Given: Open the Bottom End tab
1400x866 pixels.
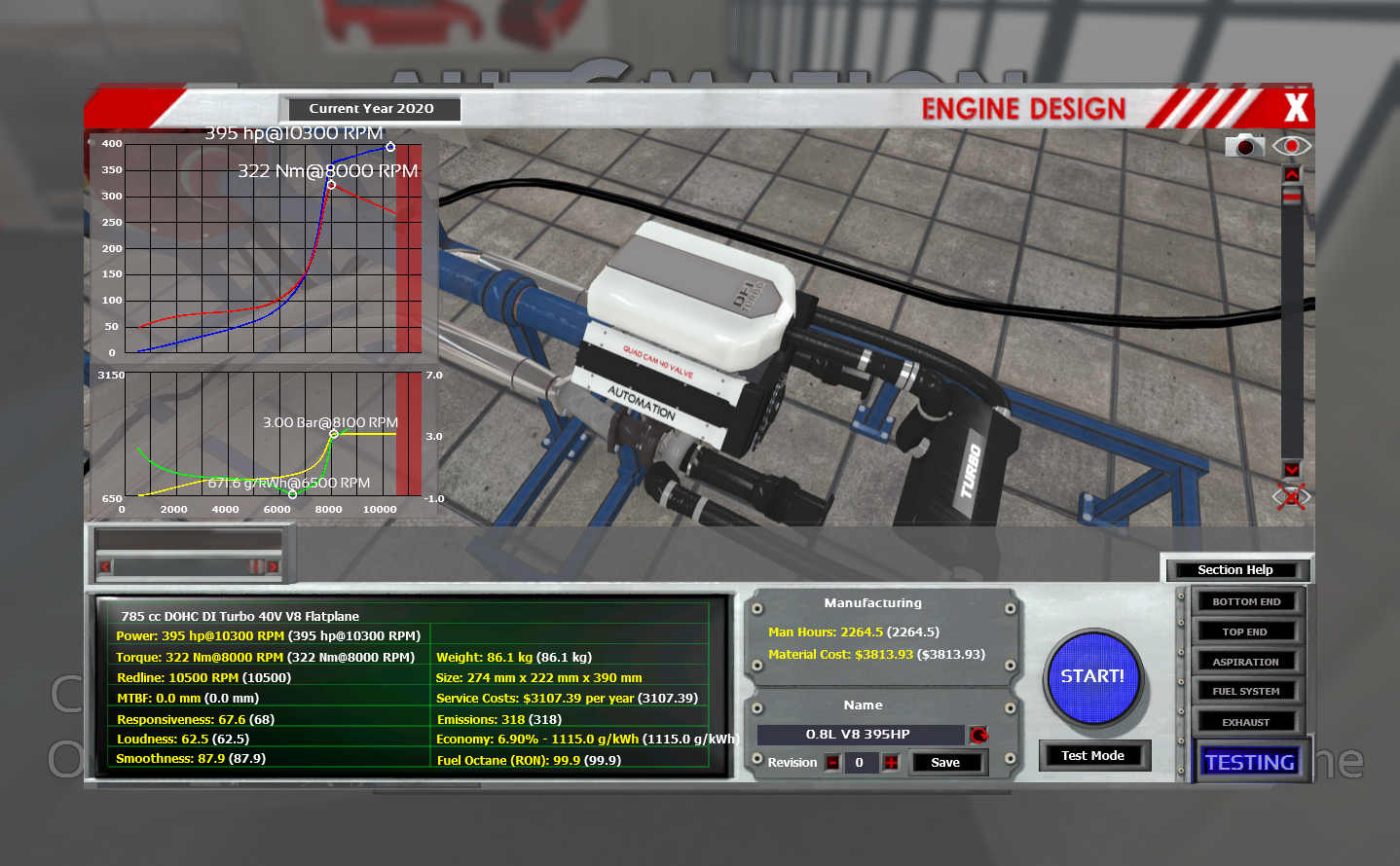Looking at the screenshot, I should [x=1246, y=602].
